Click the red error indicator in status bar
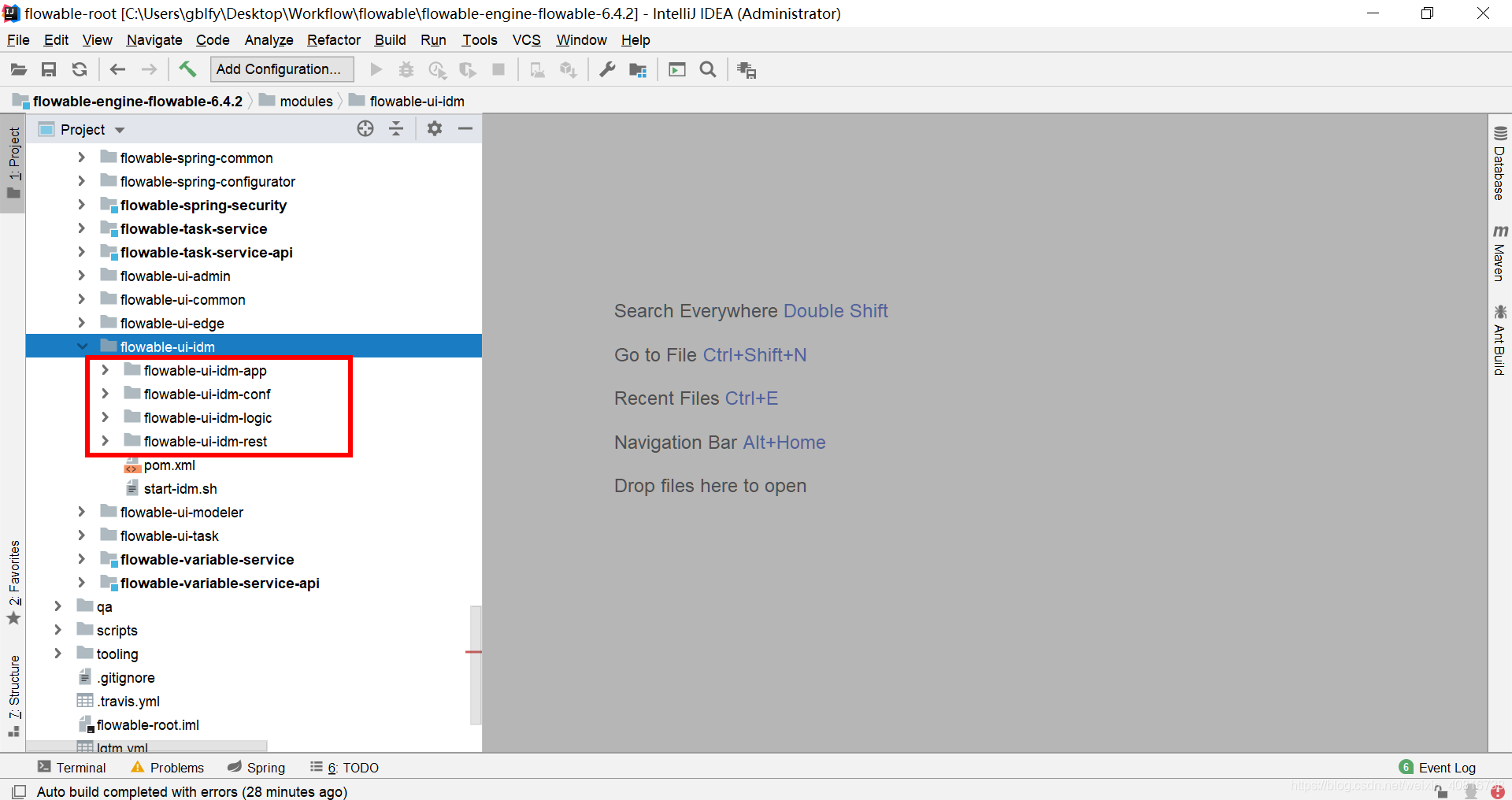 point(1498,792)
